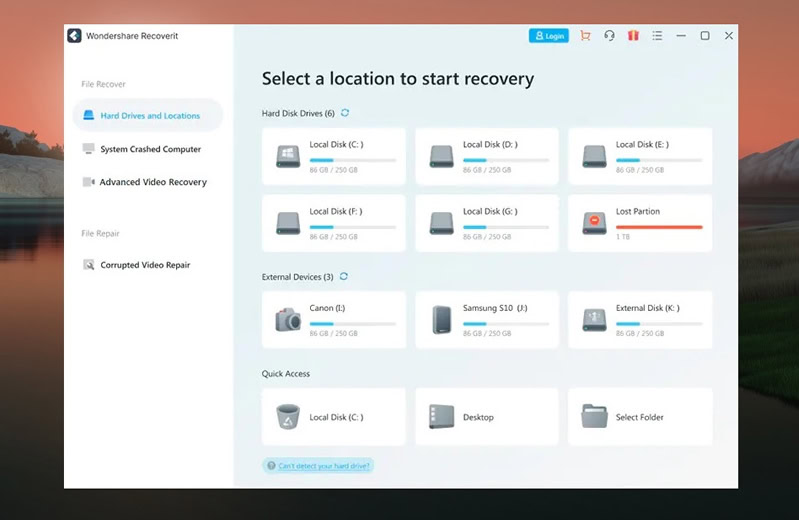Viewport: 799px width, 520px height.
Task: Select Local Disk (C:) Windows drive
Action: 334,156
